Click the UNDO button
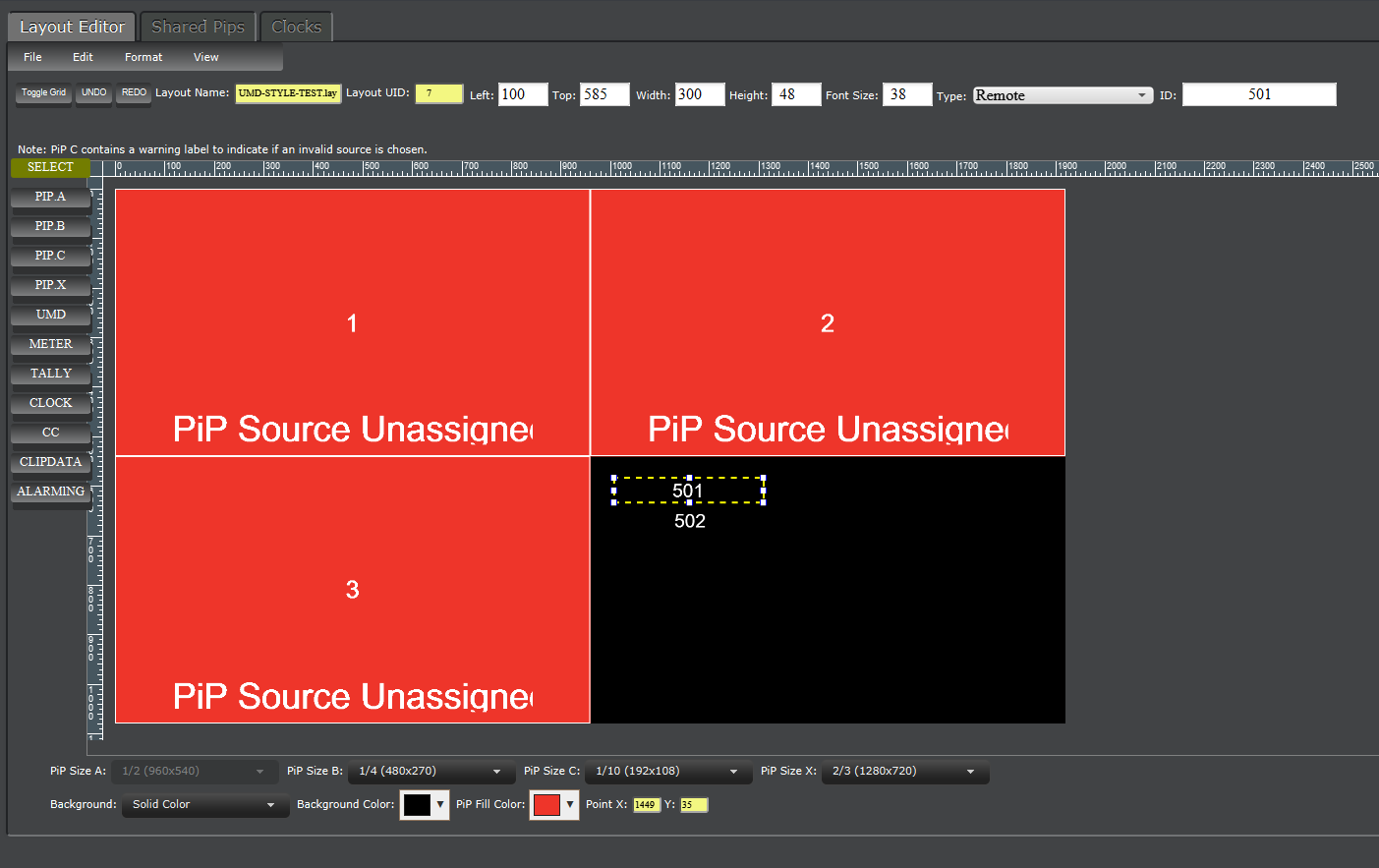The image size is (1379, 868). 94,93
